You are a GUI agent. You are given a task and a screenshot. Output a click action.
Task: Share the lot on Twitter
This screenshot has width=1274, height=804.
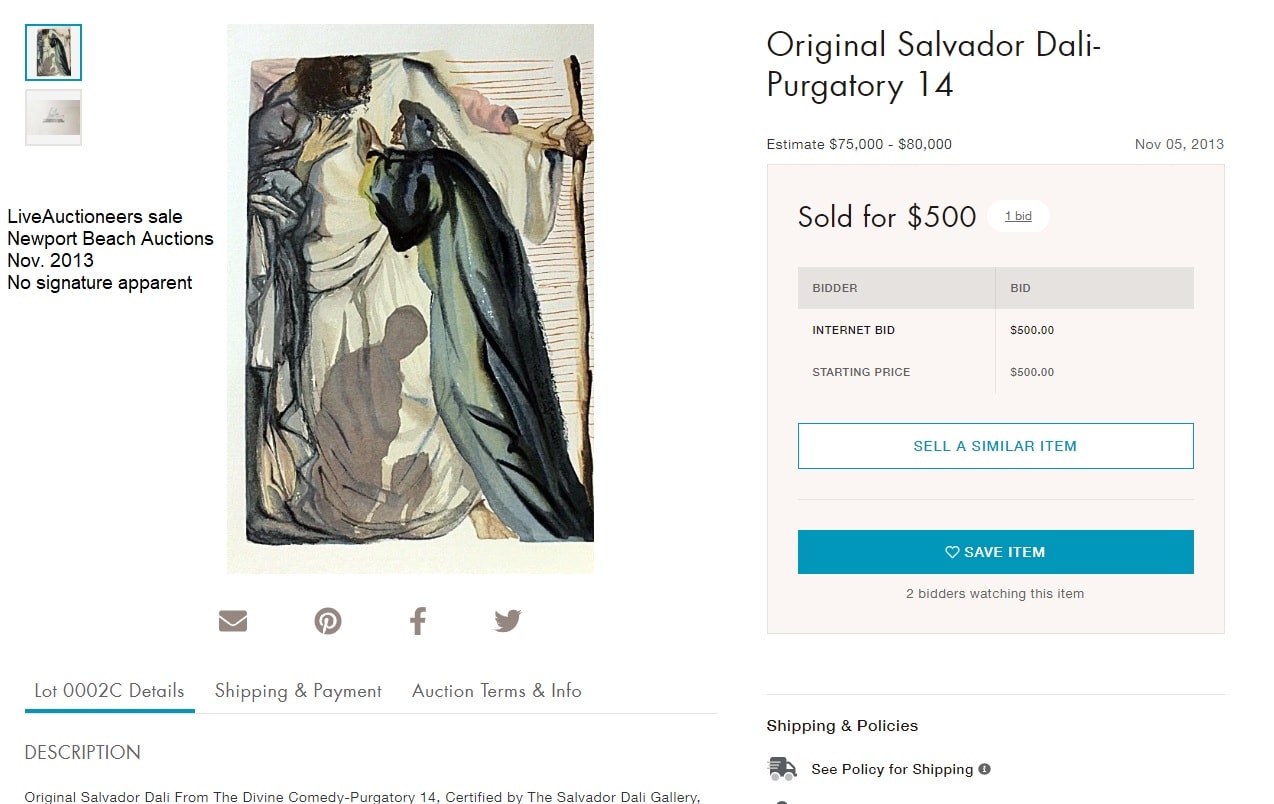507,621
